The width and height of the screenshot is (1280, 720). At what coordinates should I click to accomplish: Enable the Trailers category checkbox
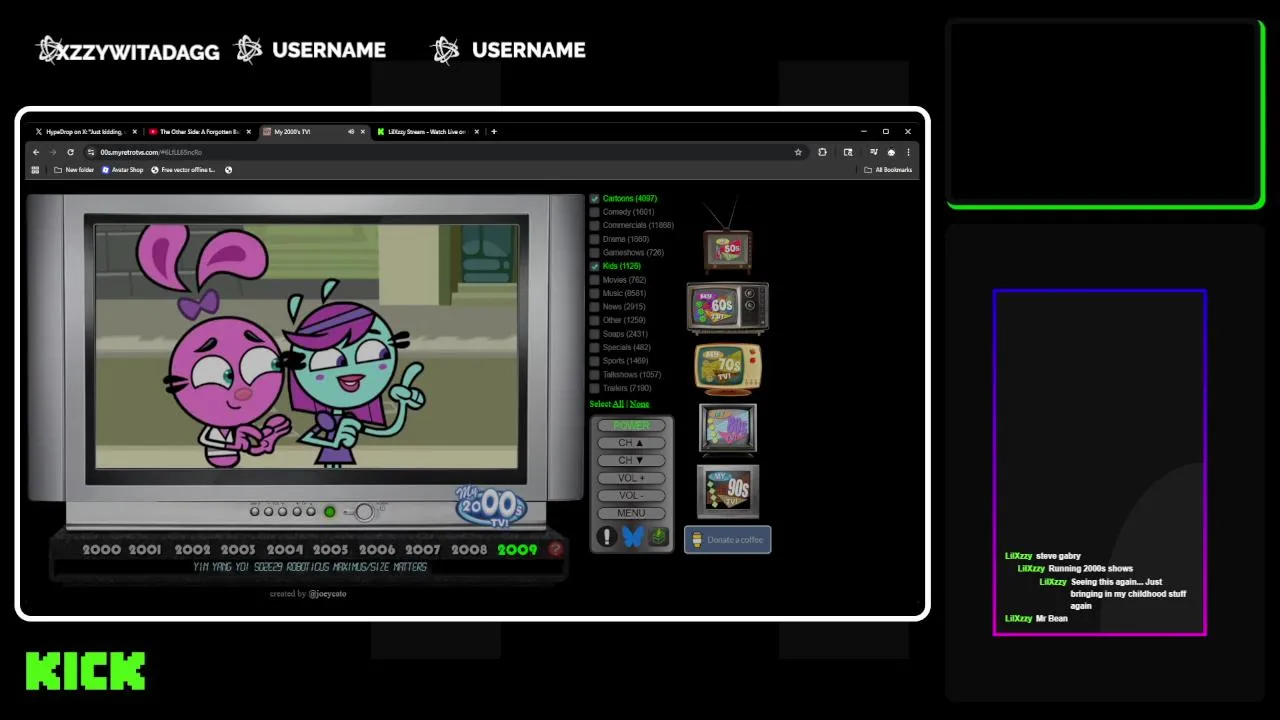pos(594,388)
